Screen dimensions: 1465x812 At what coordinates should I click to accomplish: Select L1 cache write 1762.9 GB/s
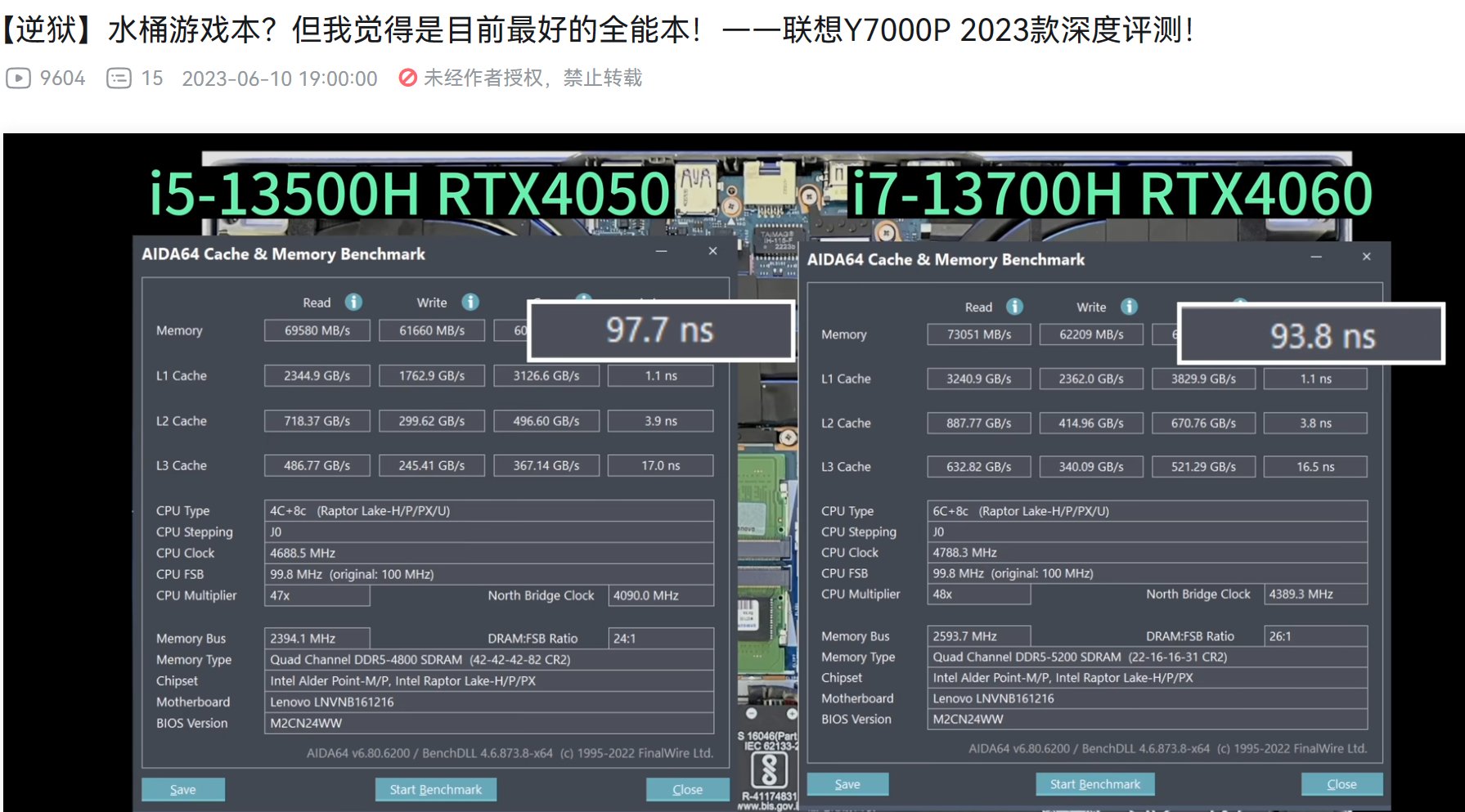pos(432,375)
